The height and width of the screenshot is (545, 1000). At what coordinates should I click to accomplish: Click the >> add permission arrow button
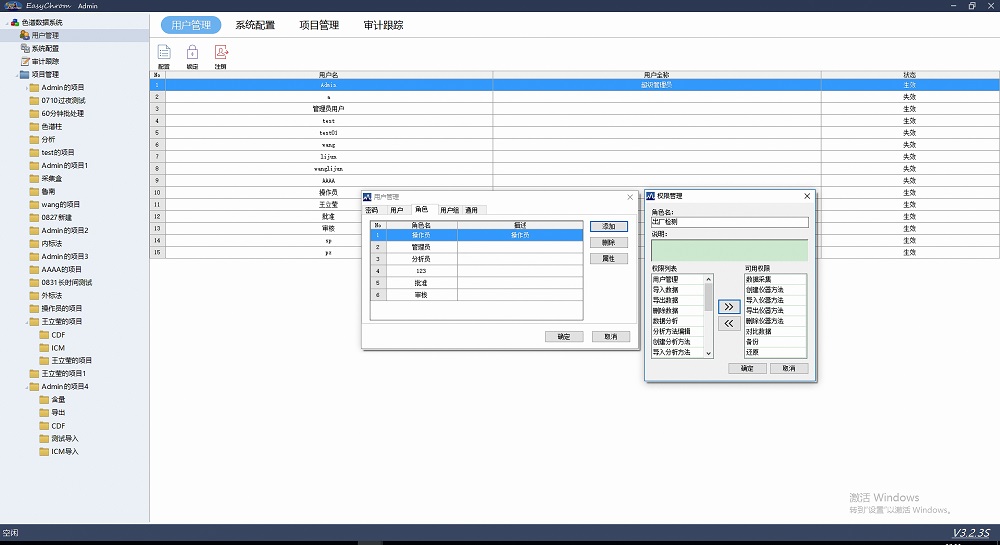[729, 306]
